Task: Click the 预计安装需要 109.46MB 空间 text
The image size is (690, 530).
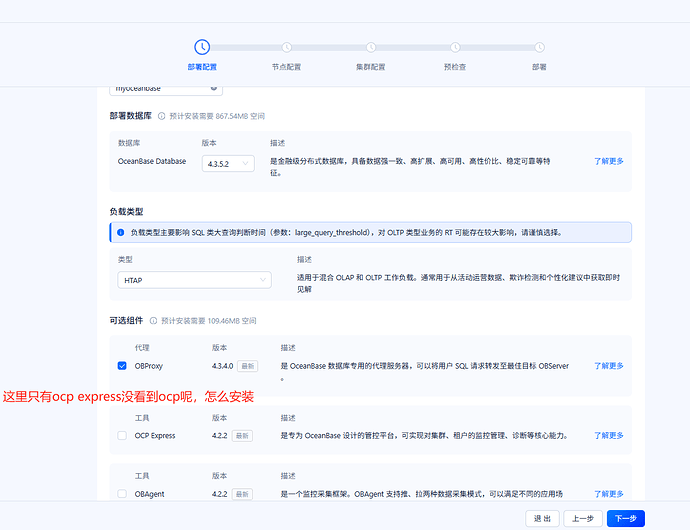Action: click(x=209, y=320)
